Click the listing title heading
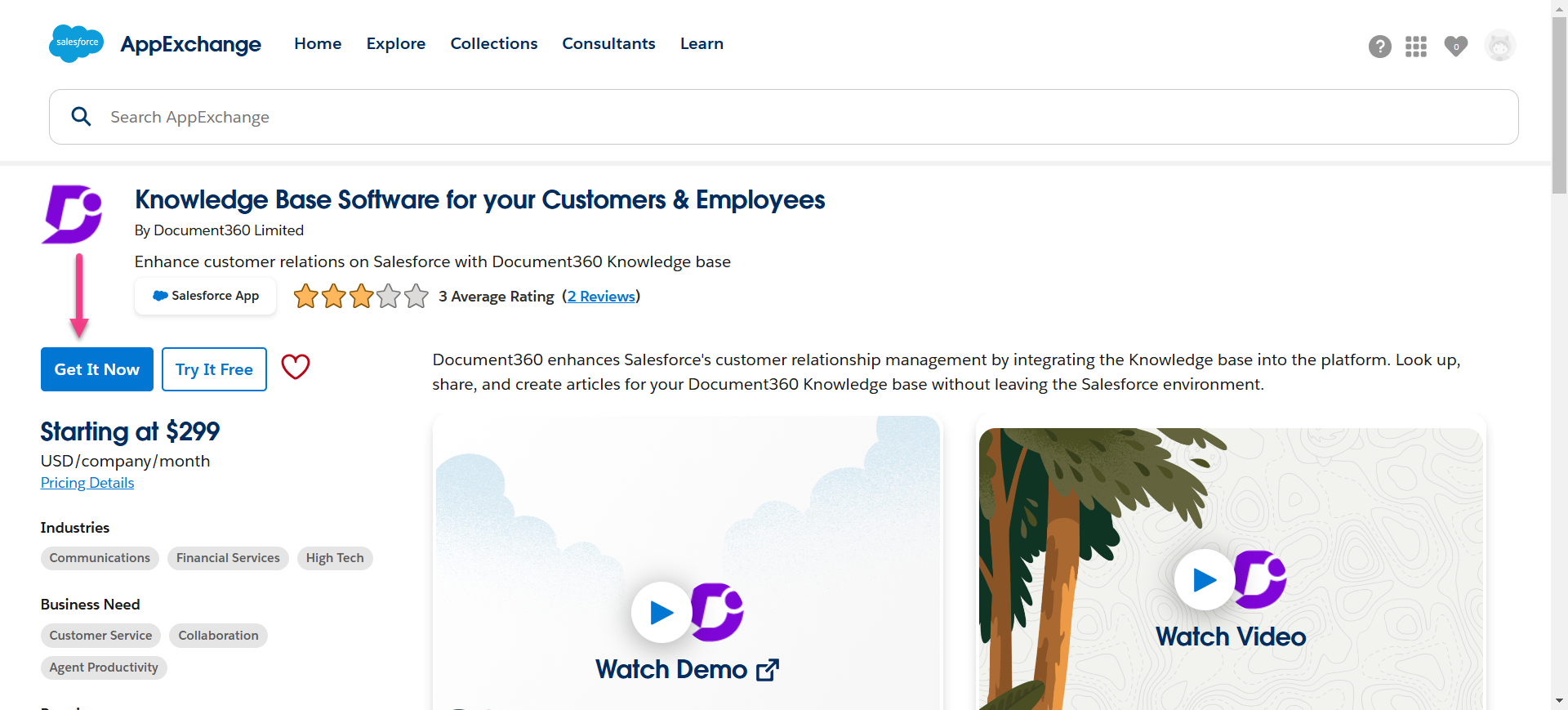Viewport: 1568px width, 710px height. click(479, 200)
